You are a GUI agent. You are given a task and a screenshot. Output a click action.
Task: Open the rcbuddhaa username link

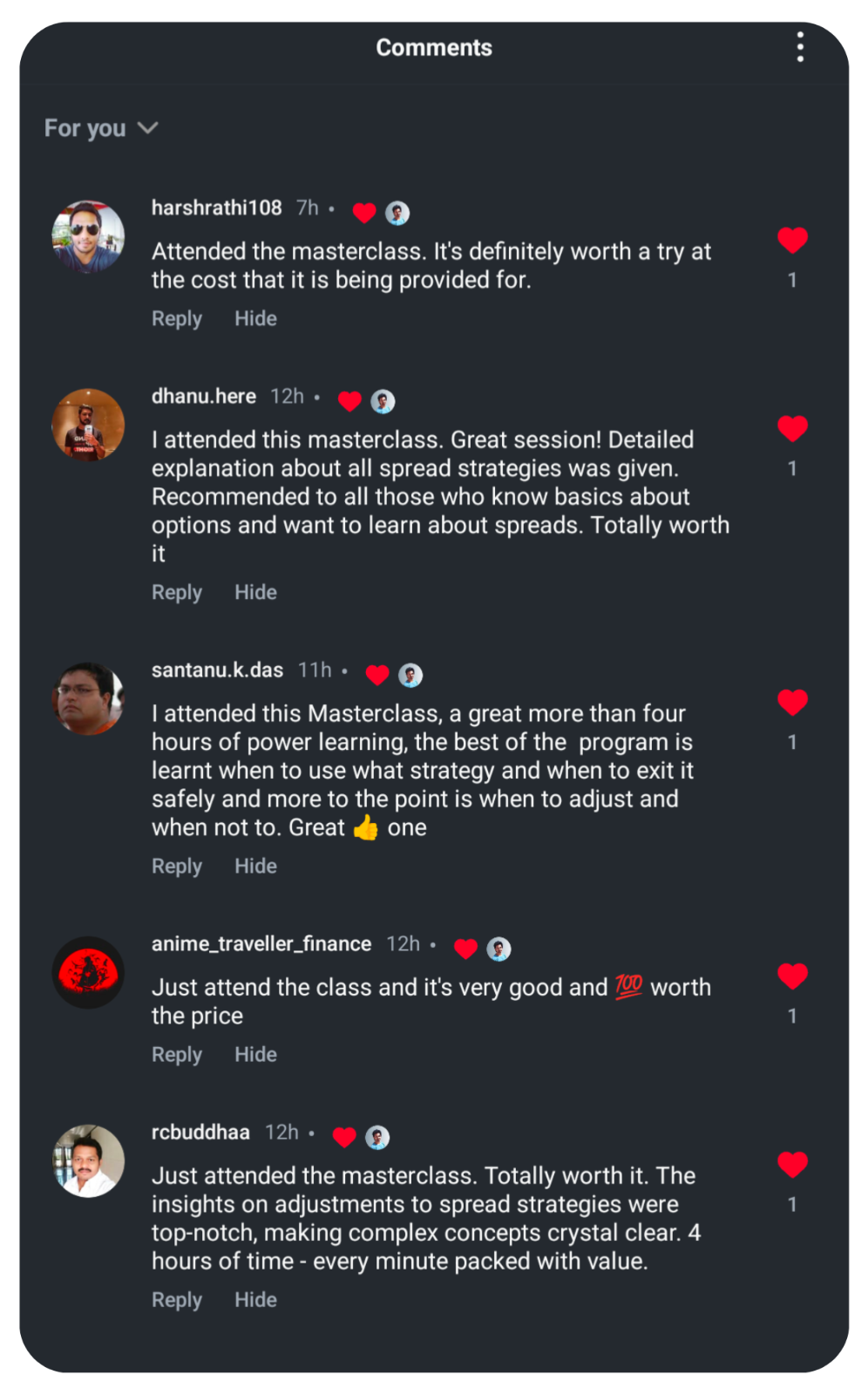point(200,1133)
